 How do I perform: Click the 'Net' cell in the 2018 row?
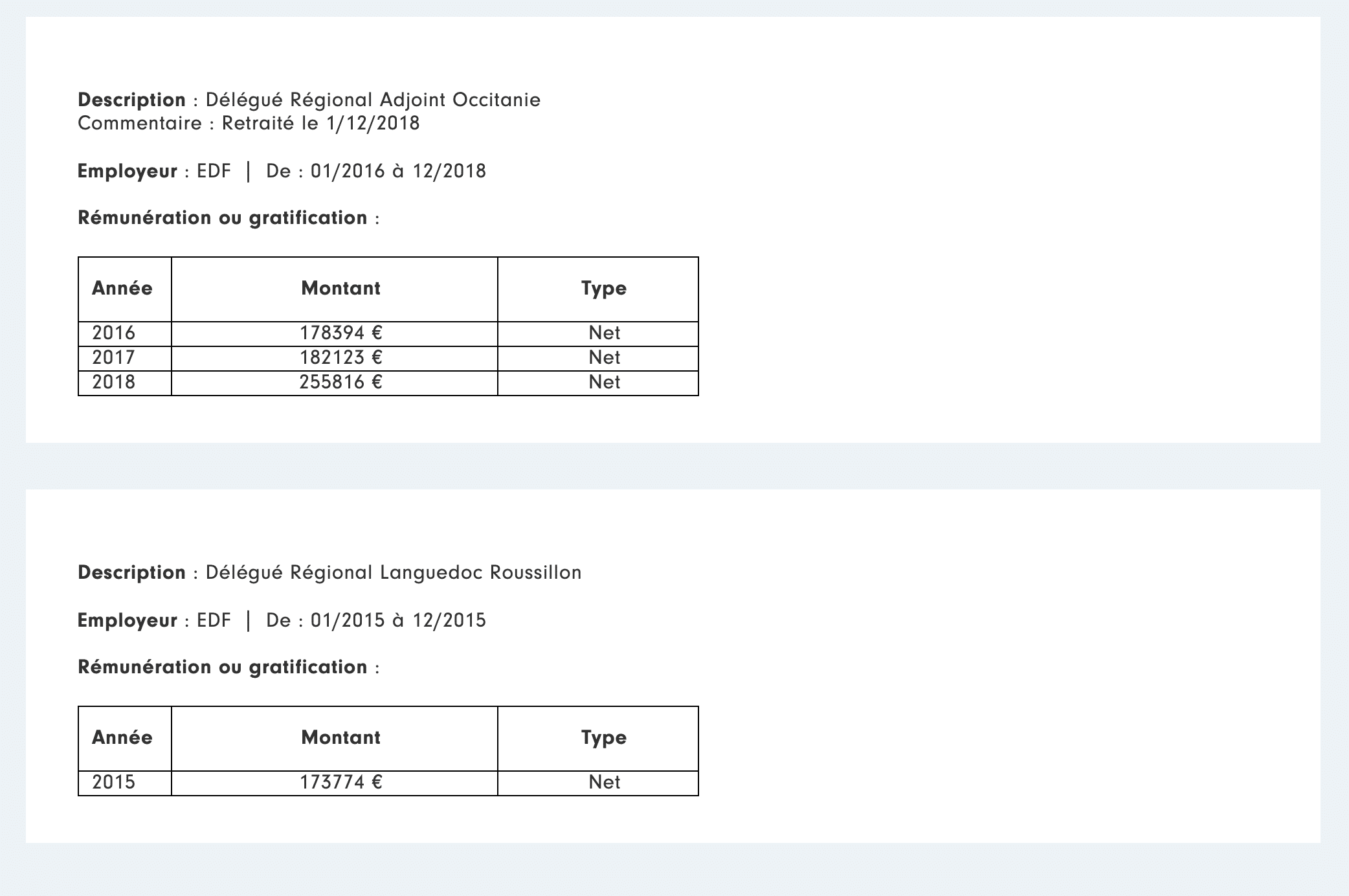(x=604, y=382)
